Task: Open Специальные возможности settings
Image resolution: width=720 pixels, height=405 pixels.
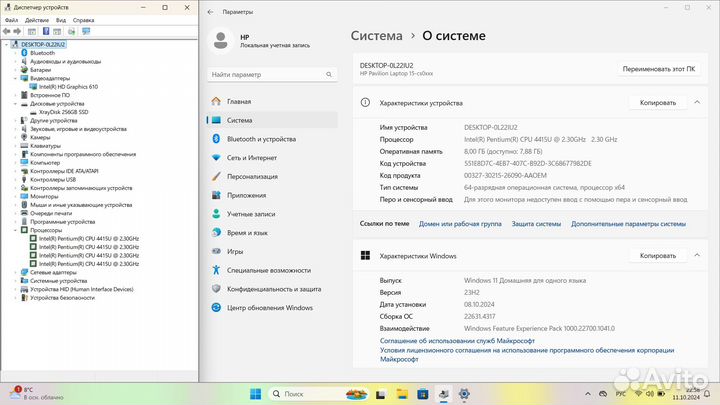Action: (273, 270)
